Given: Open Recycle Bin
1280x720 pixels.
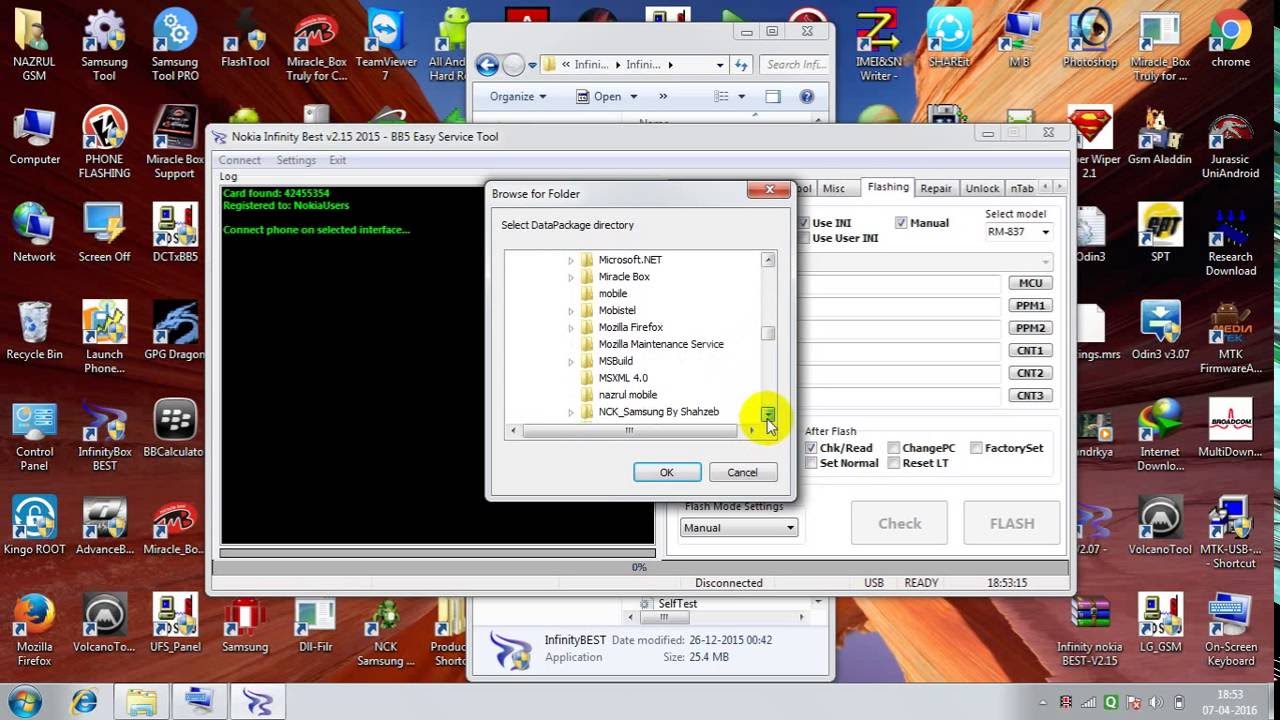Looking at the screenshot, I should click(34, 330).
